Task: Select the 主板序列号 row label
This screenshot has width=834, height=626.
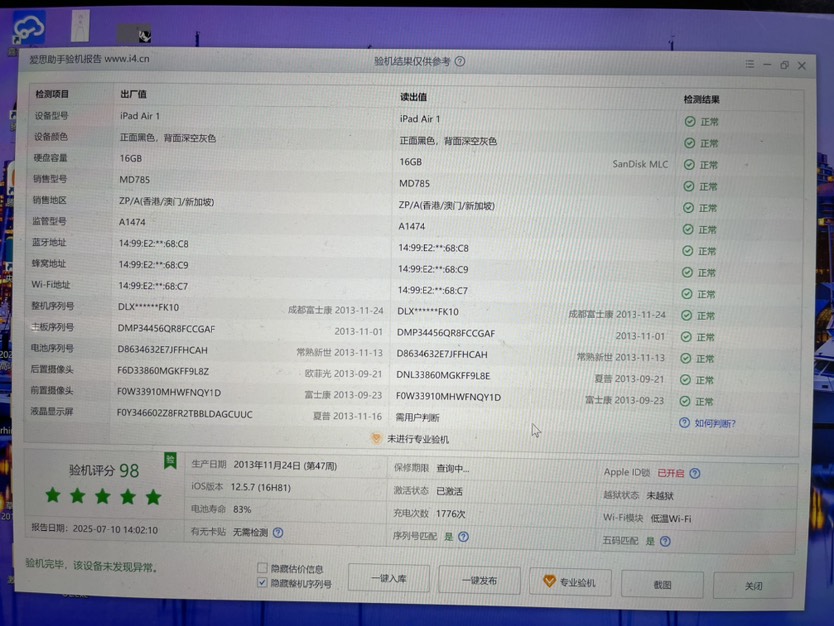Action: (53, 327)
